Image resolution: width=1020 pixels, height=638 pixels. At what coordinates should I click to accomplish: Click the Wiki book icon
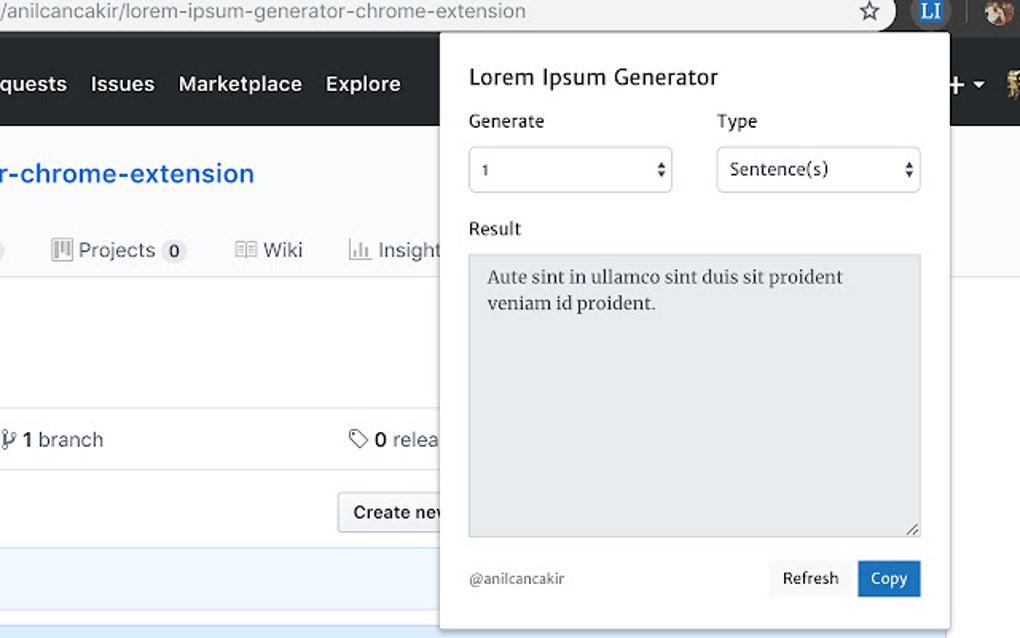coord(243,250)
